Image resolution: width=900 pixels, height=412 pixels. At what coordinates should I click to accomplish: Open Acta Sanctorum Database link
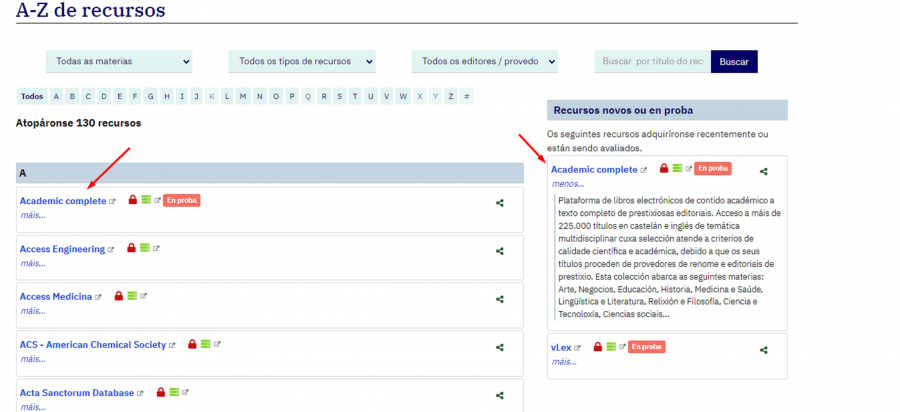[x=77, y=393]
